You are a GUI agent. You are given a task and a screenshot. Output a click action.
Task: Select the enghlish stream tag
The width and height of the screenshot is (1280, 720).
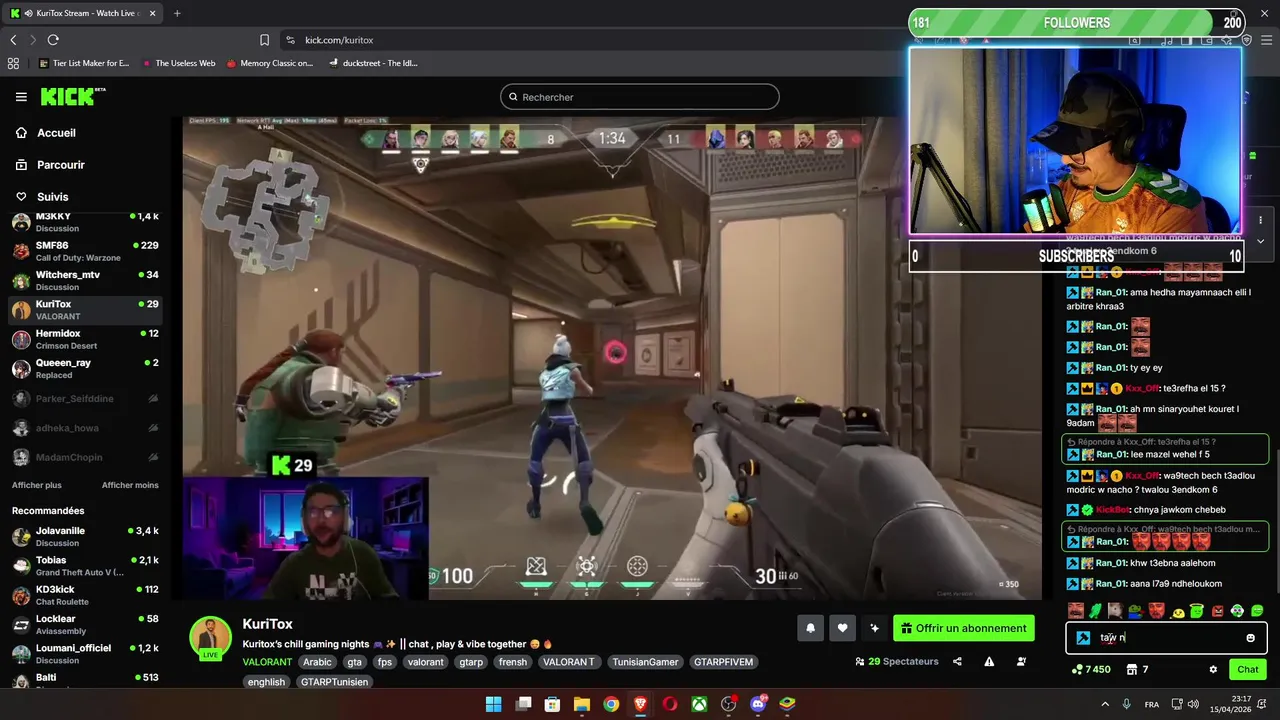click(x=267, y=682)
